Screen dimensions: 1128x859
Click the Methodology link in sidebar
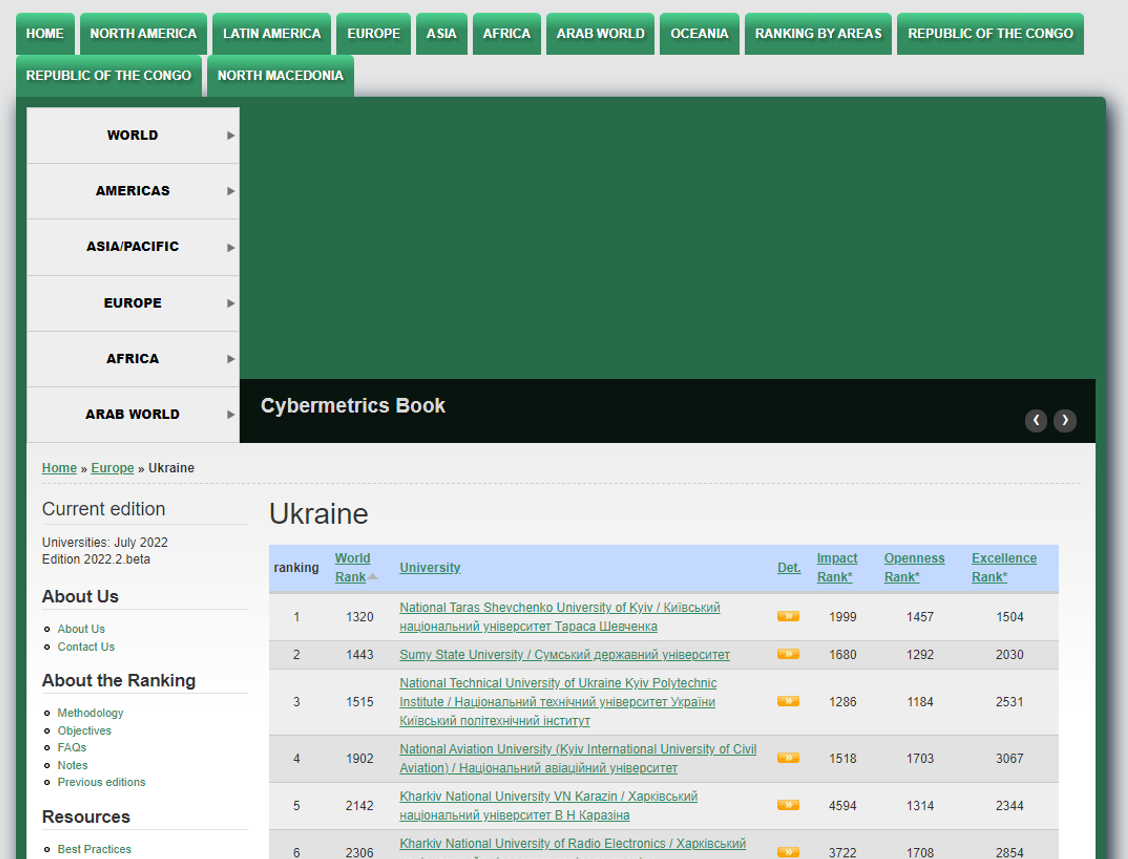[90, 713]
